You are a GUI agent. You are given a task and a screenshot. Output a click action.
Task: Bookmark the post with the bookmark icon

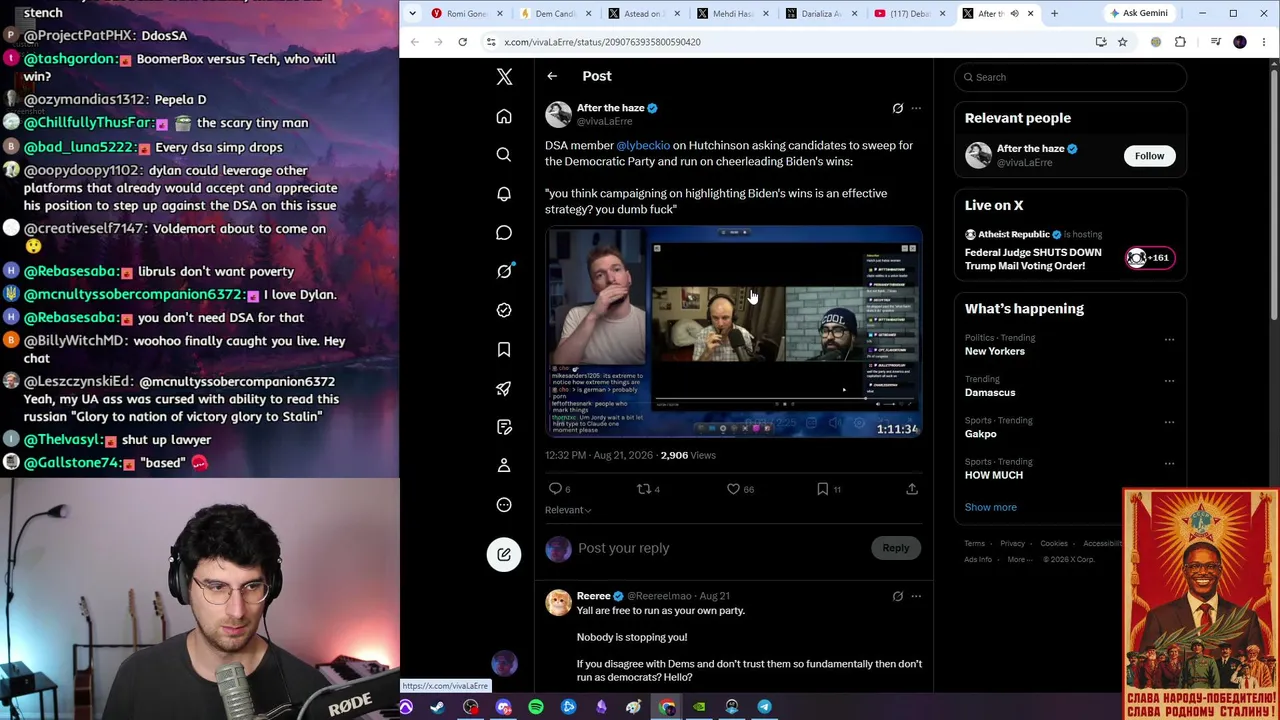(822, 489)
